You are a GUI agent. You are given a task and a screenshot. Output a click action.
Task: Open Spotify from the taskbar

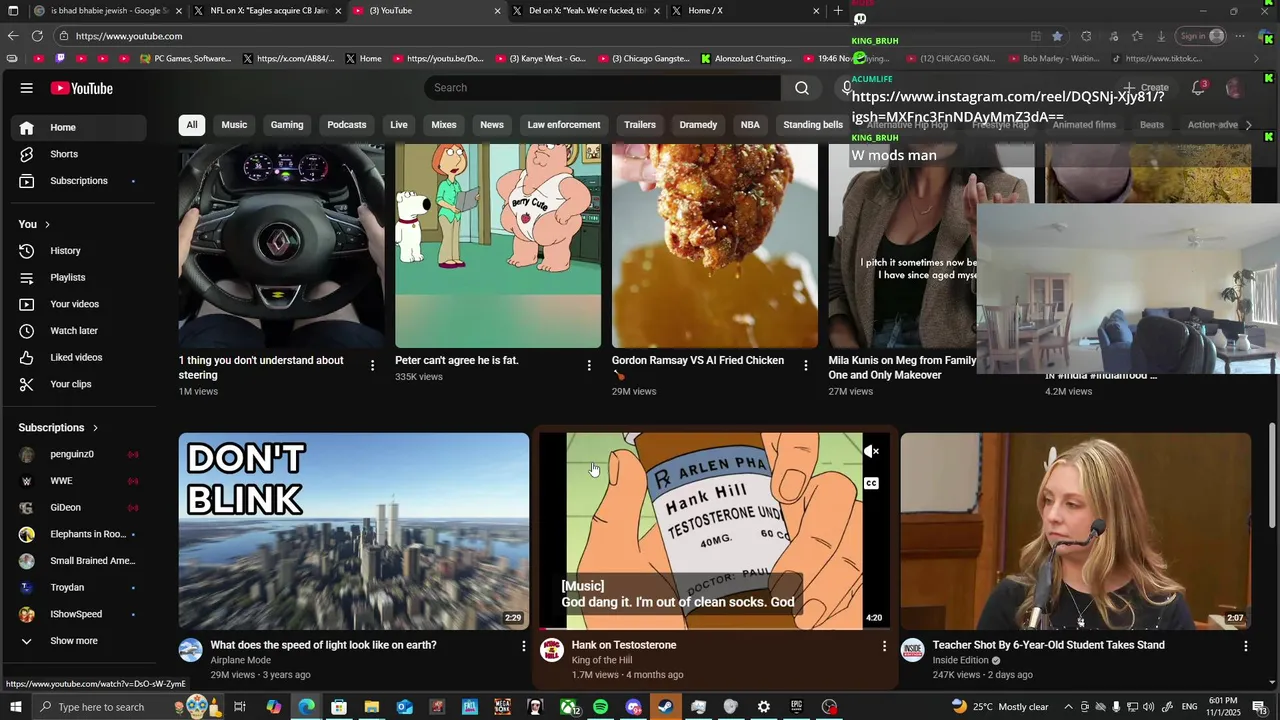pyautogui.click(x=600, y=707)
